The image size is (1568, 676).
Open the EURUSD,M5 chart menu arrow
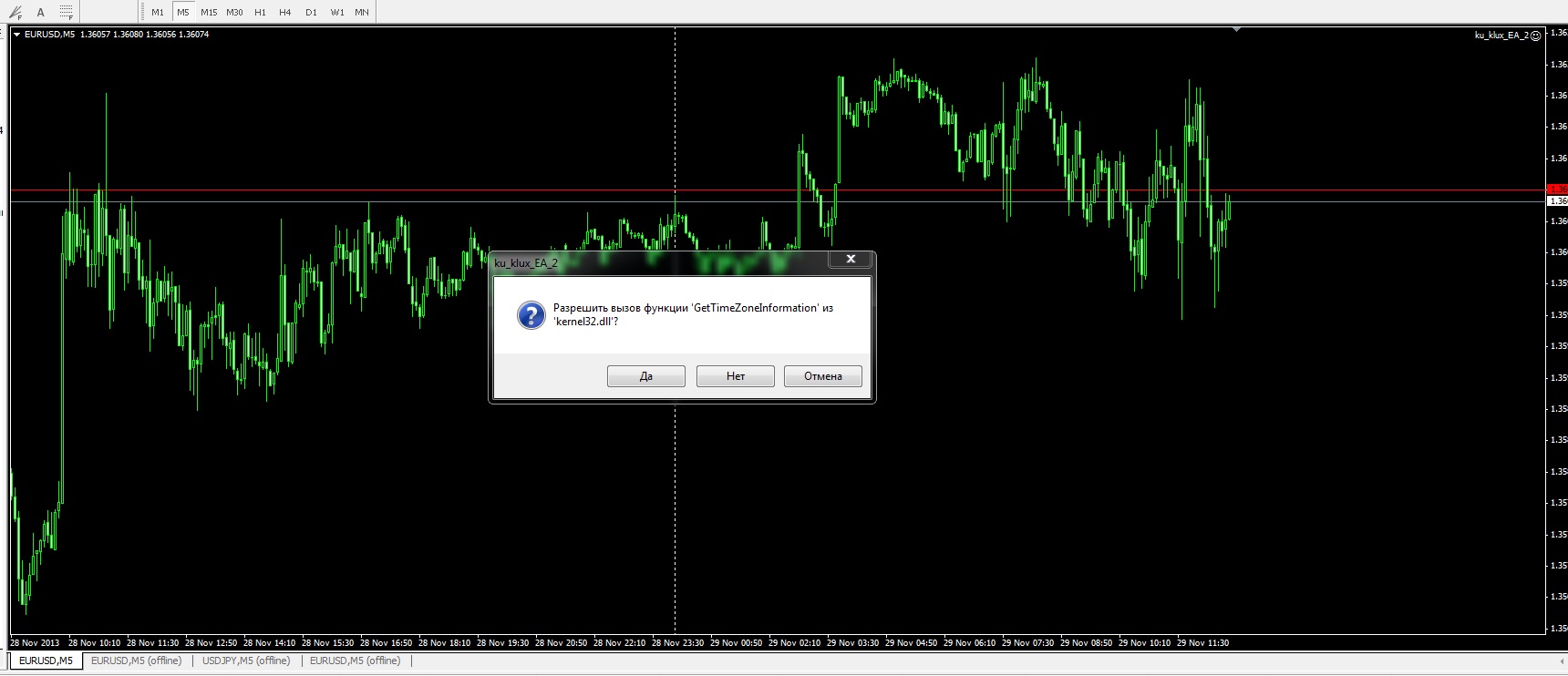[16, 35]
